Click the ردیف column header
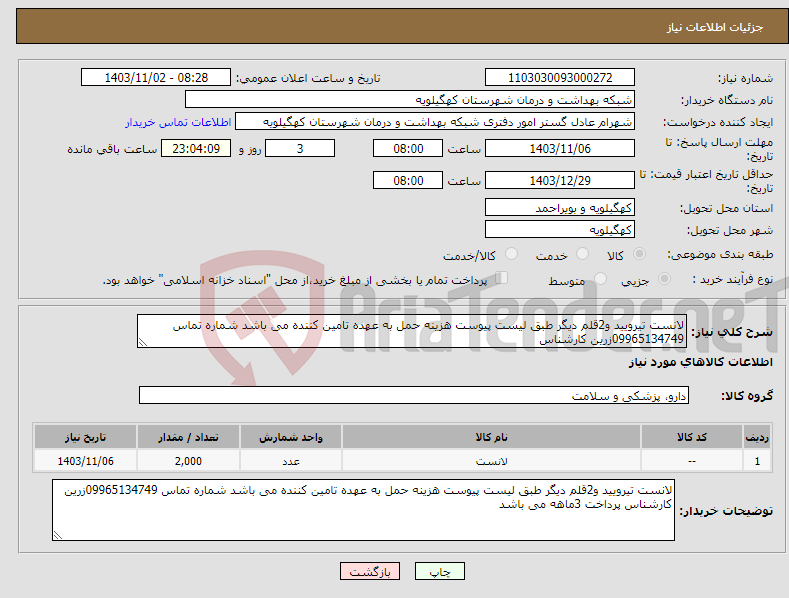Screen dimensions: 789x598 pyautogui.click(x=757, y=437)
